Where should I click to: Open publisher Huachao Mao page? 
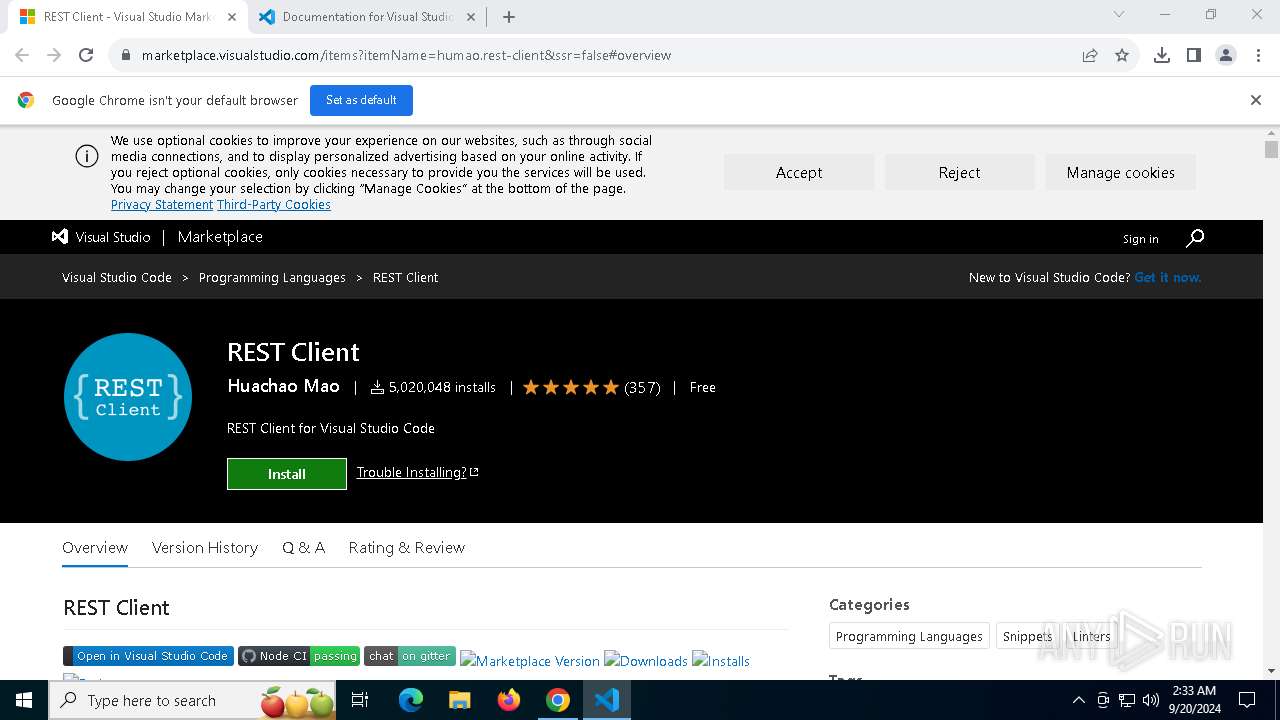point(283,386)
